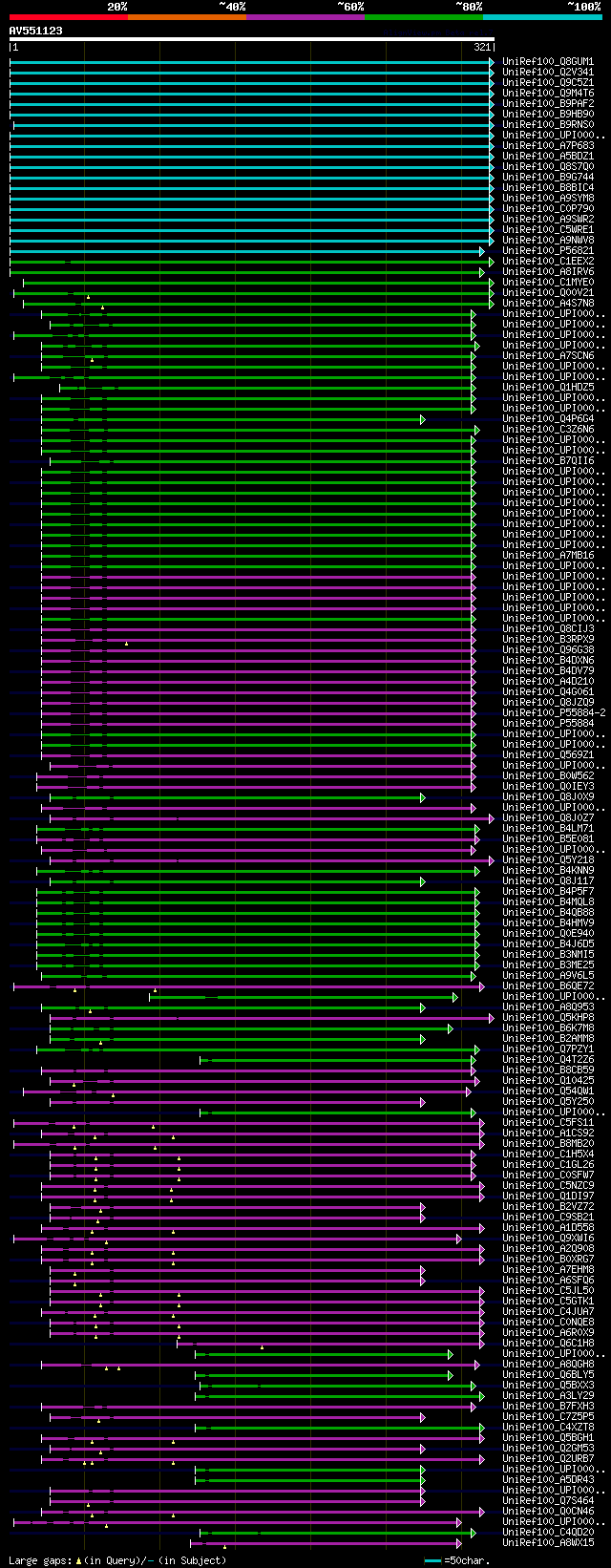Select the UniRef100_Q5Y218 hit
This screenshot has height=1568, width=611.
click(x=548, y=860)
